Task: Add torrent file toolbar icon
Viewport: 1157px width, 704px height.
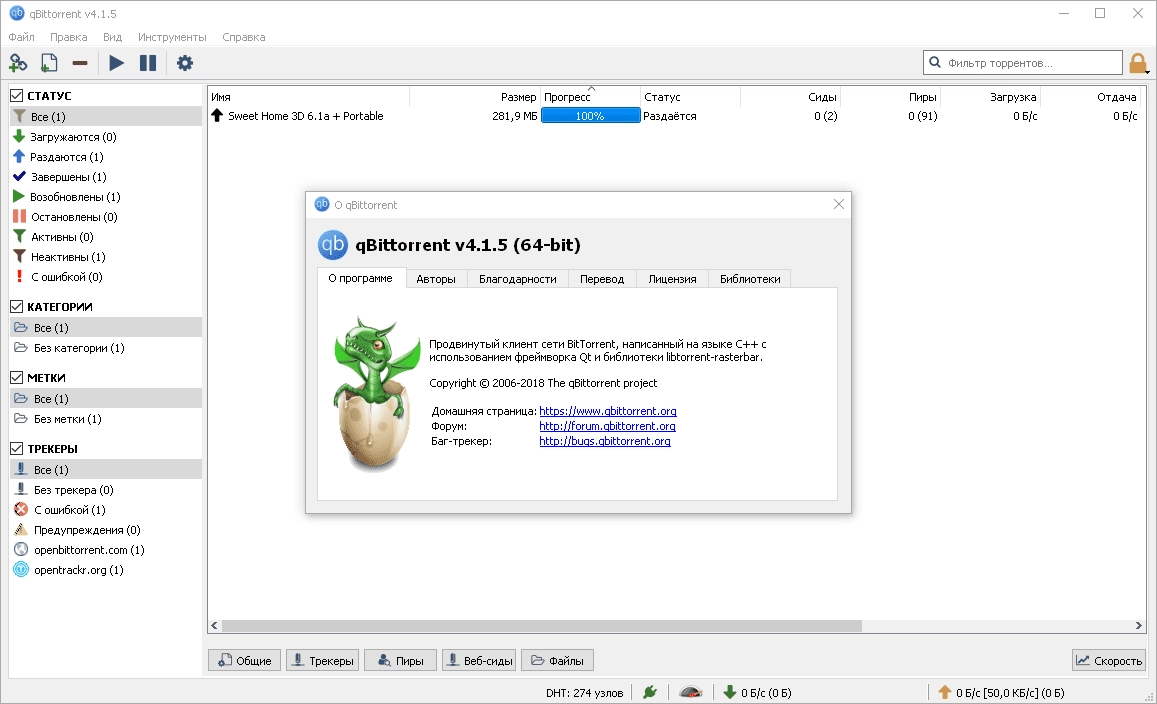Action: tap(49, 63)
